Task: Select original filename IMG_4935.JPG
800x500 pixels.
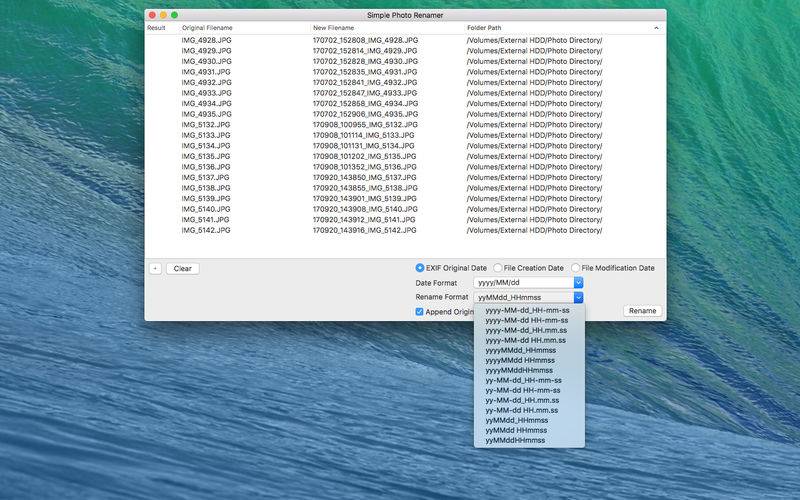Action: click(x=206, y=114)
